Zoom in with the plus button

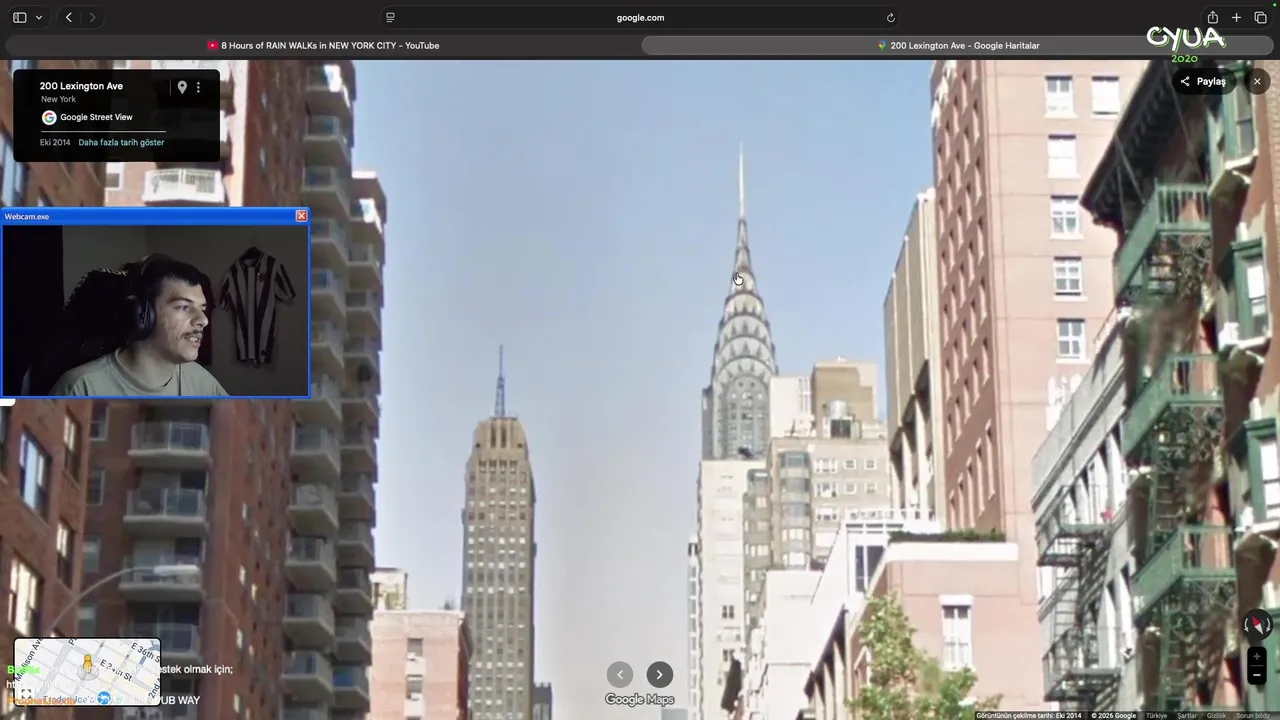[x=1257, y=656]
